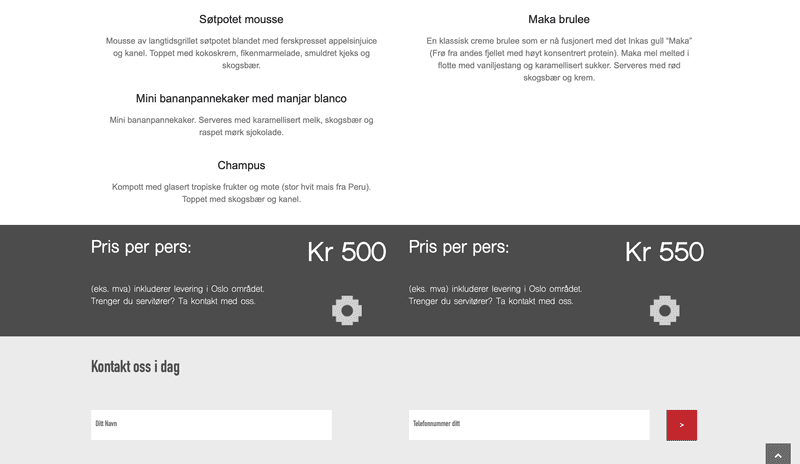800x464 pixels.
Task: Click the Søtpotet mousse description paragraph
Action: click(241, 53)
